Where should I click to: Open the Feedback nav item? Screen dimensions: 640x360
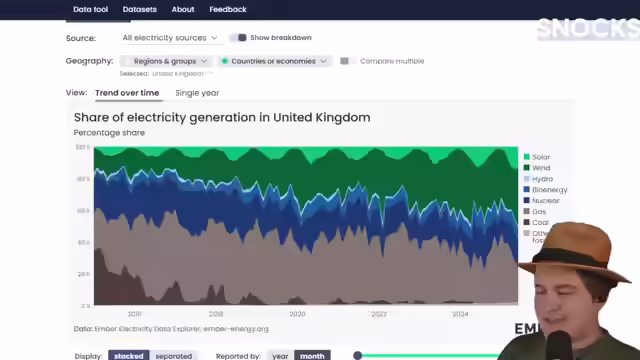click(228, 9)
